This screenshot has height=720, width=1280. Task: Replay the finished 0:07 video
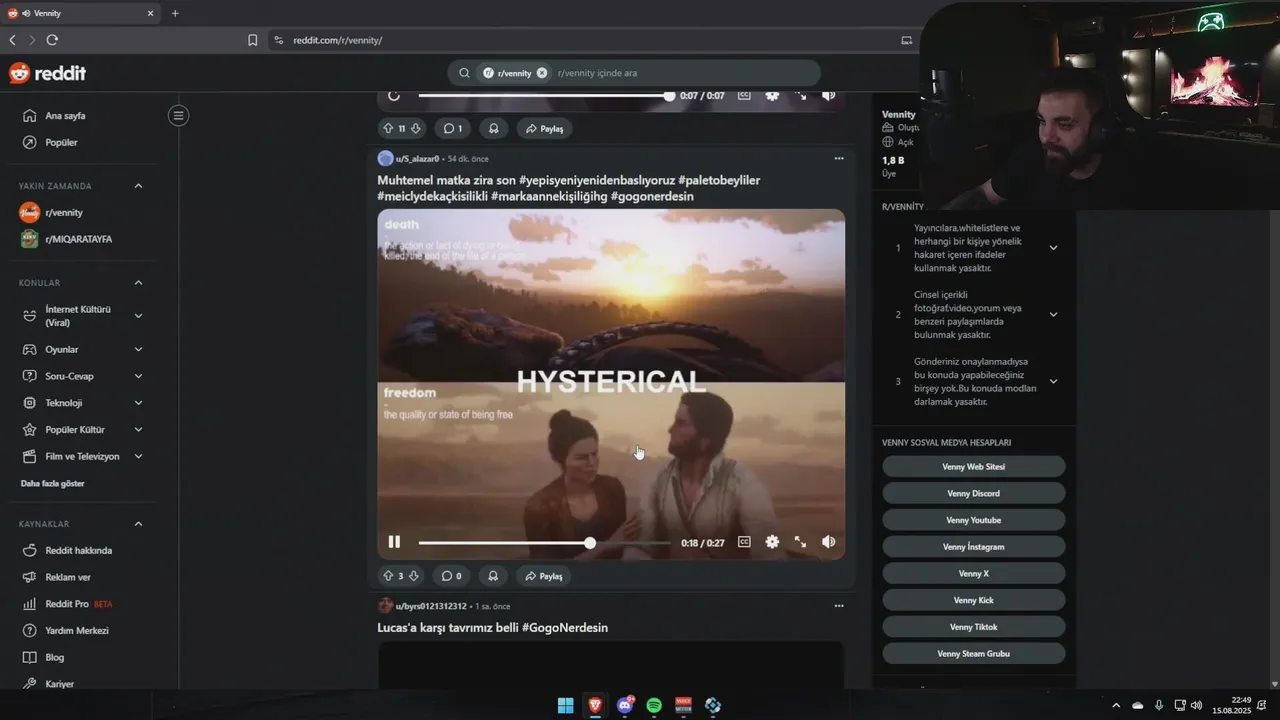[x=394, y=96]
